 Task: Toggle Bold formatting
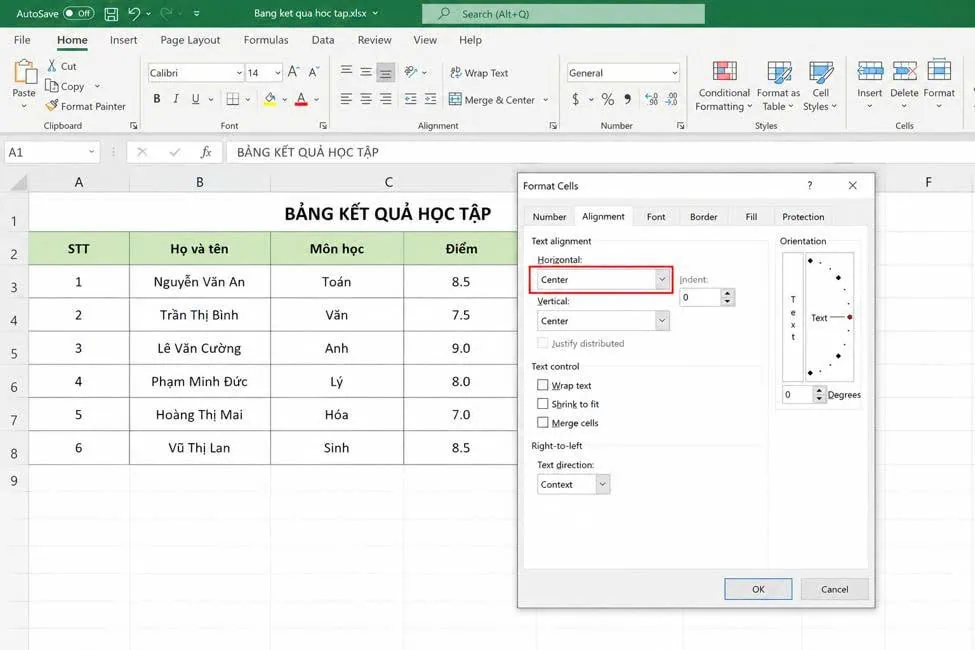coord(157,98)
